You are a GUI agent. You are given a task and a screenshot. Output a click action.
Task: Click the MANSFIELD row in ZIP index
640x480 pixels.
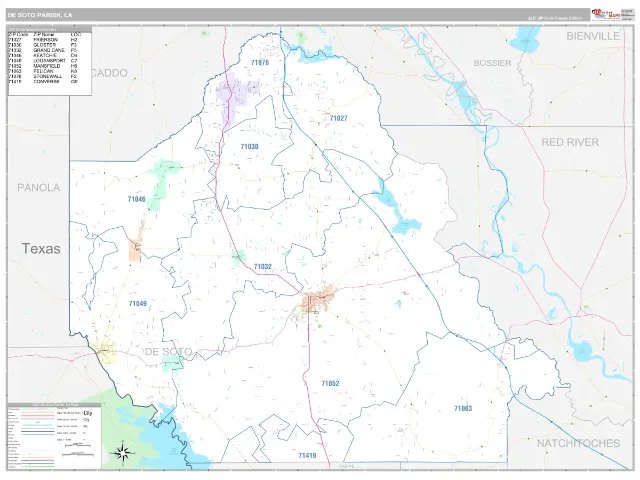44,66
